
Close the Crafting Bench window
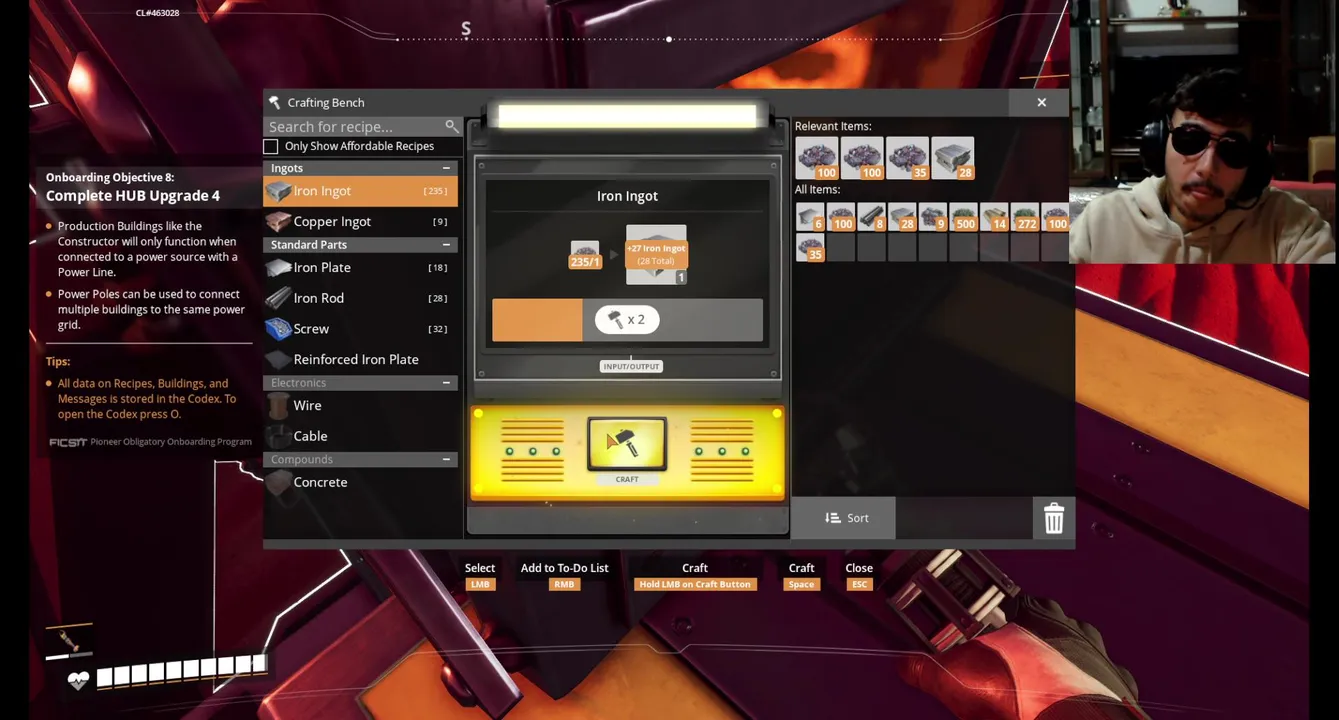pos(1041,103)
